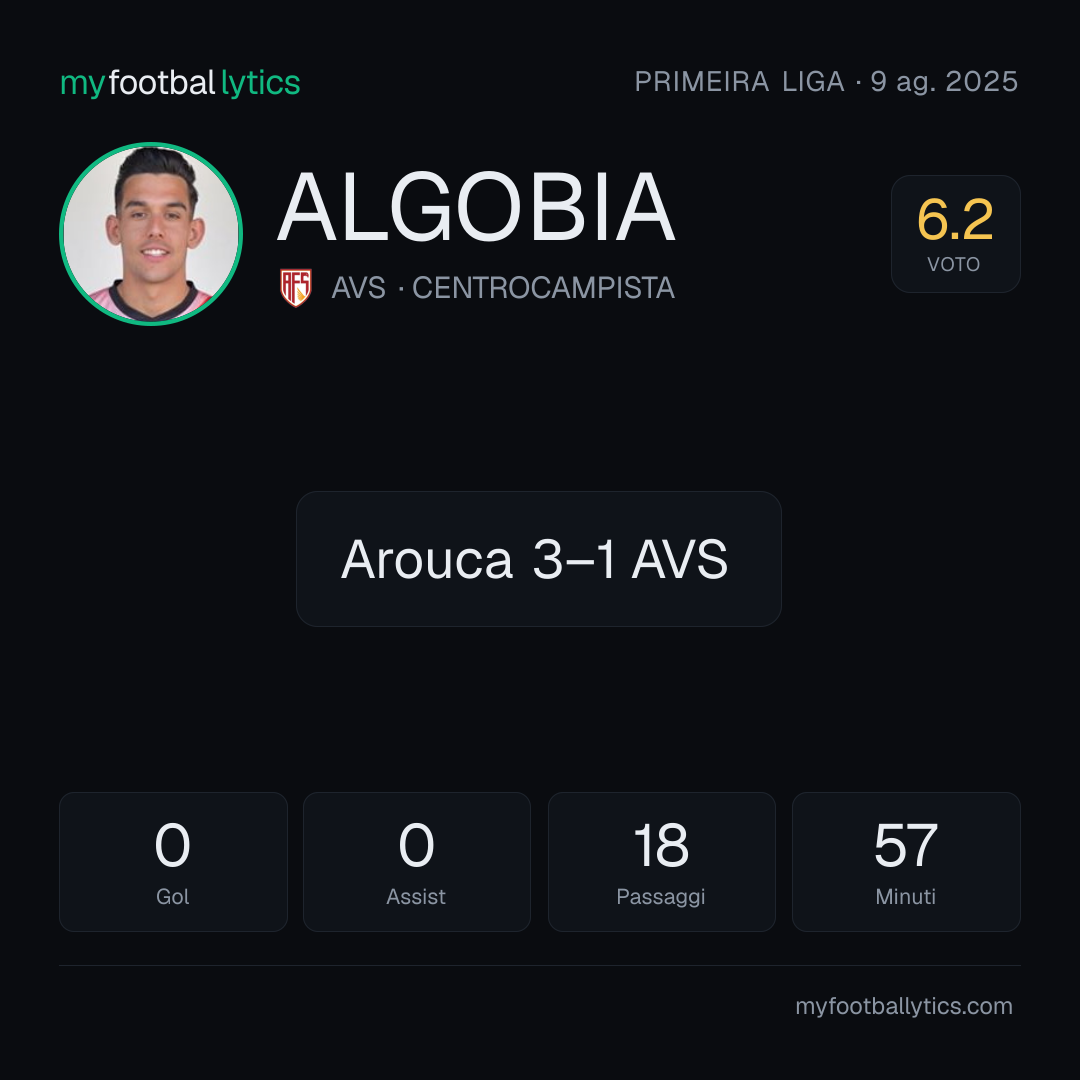This screenshot has width=1080, height=1080.
Task: Click the Voto label under rating
Action: (x=953, y=264)
